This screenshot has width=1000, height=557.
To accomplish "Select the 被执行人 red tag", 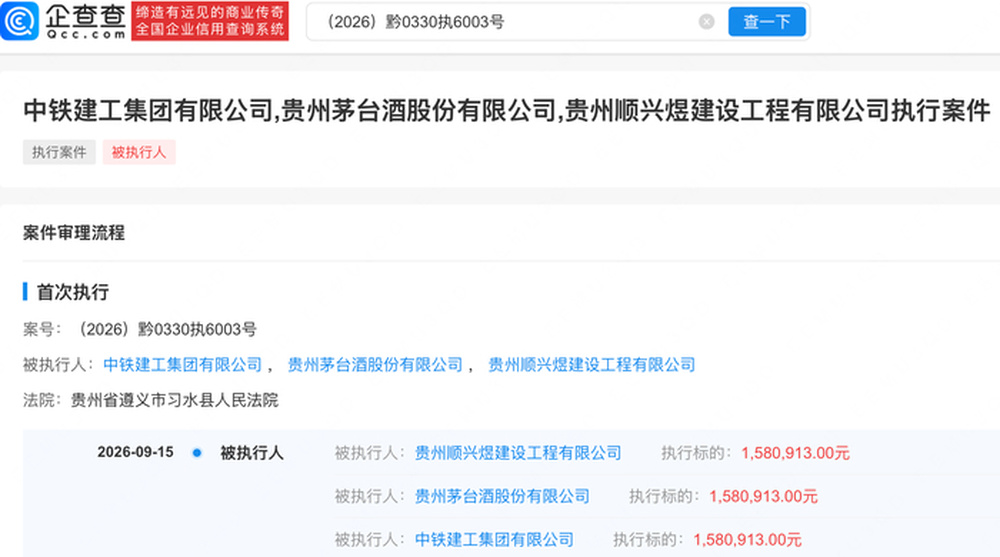I will coord(139,152).
